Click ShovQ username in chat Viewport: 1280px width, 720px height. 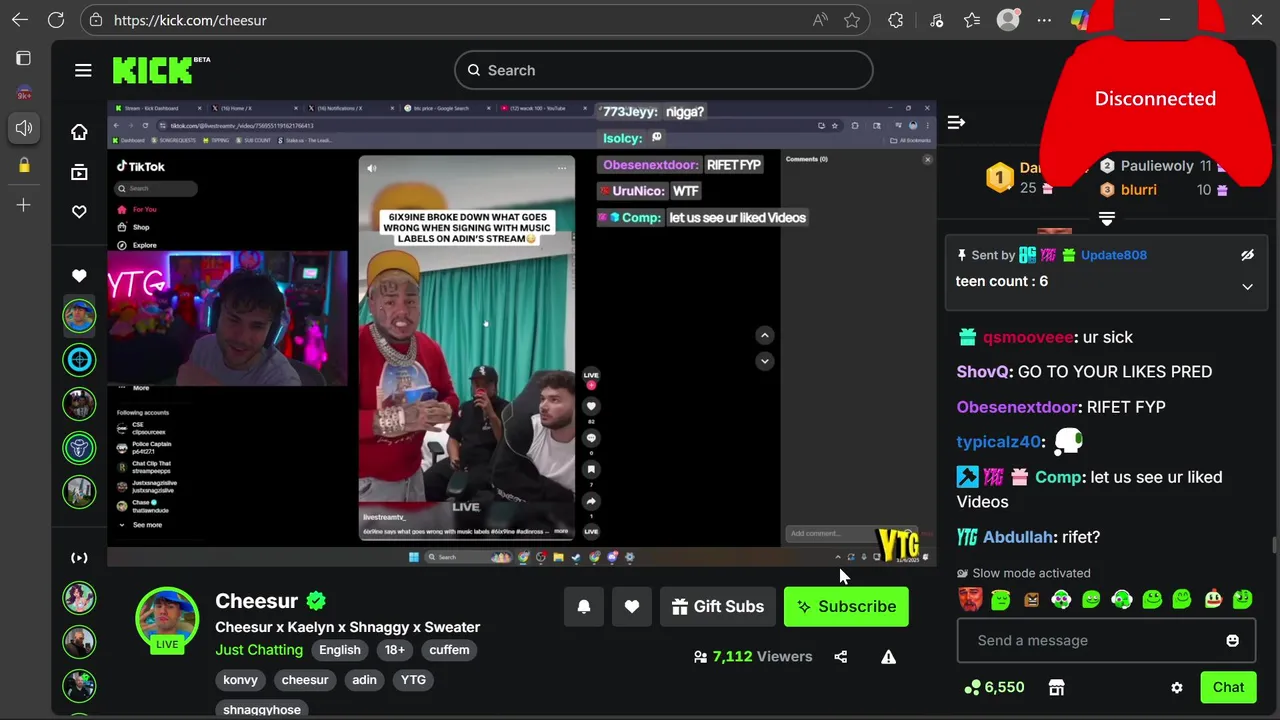coord(983,372)
